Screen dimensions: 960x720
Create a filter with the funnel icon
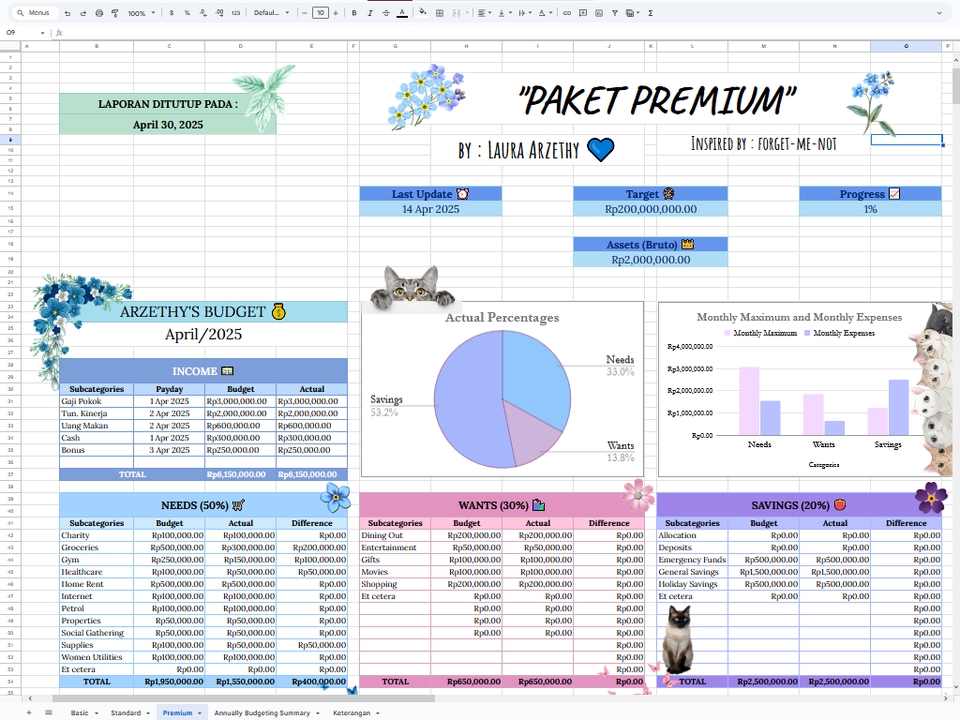pyautogui.click(x=614, y=12)
